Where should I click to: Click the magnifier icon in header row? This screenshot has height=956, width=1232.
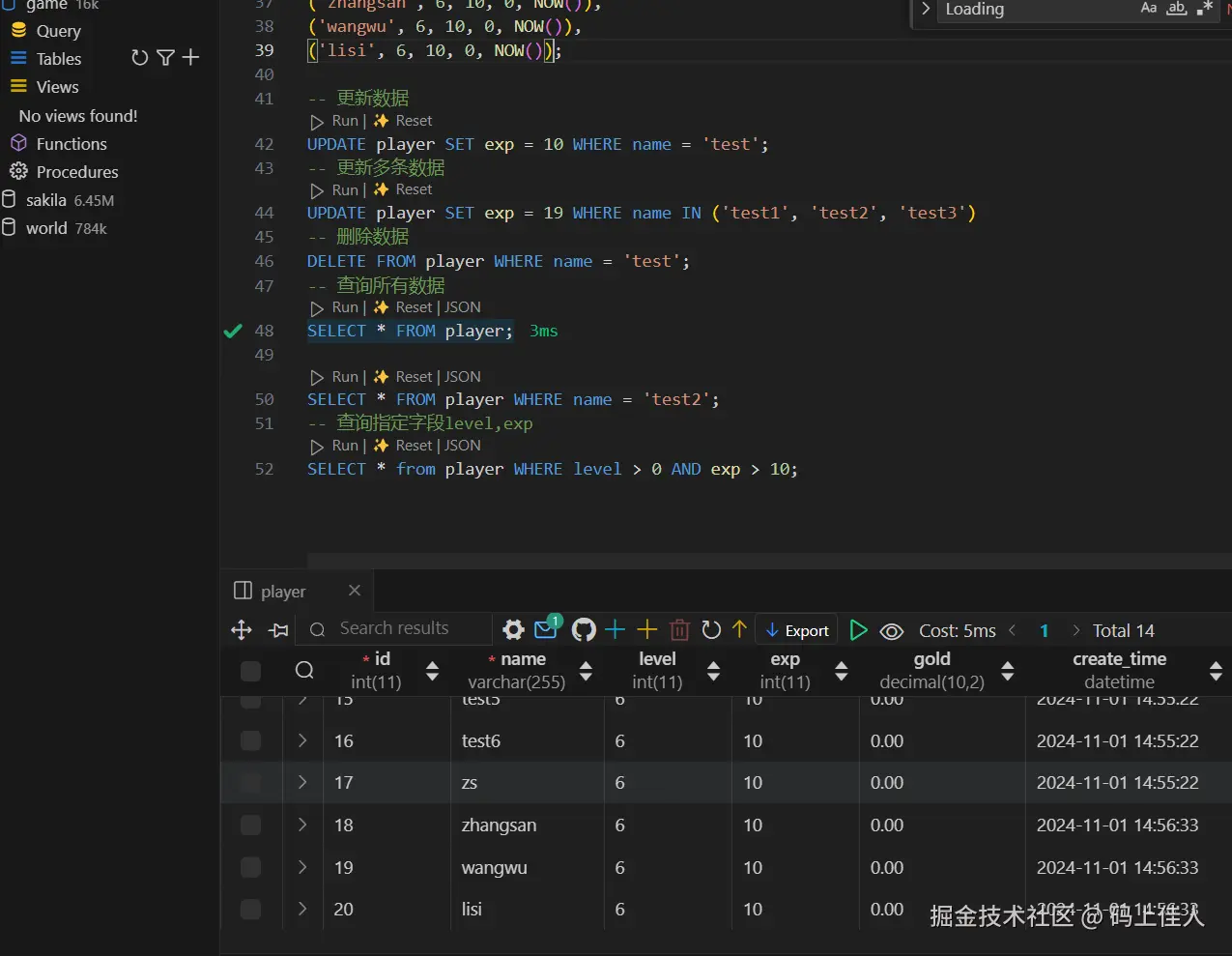click(304, 670)
